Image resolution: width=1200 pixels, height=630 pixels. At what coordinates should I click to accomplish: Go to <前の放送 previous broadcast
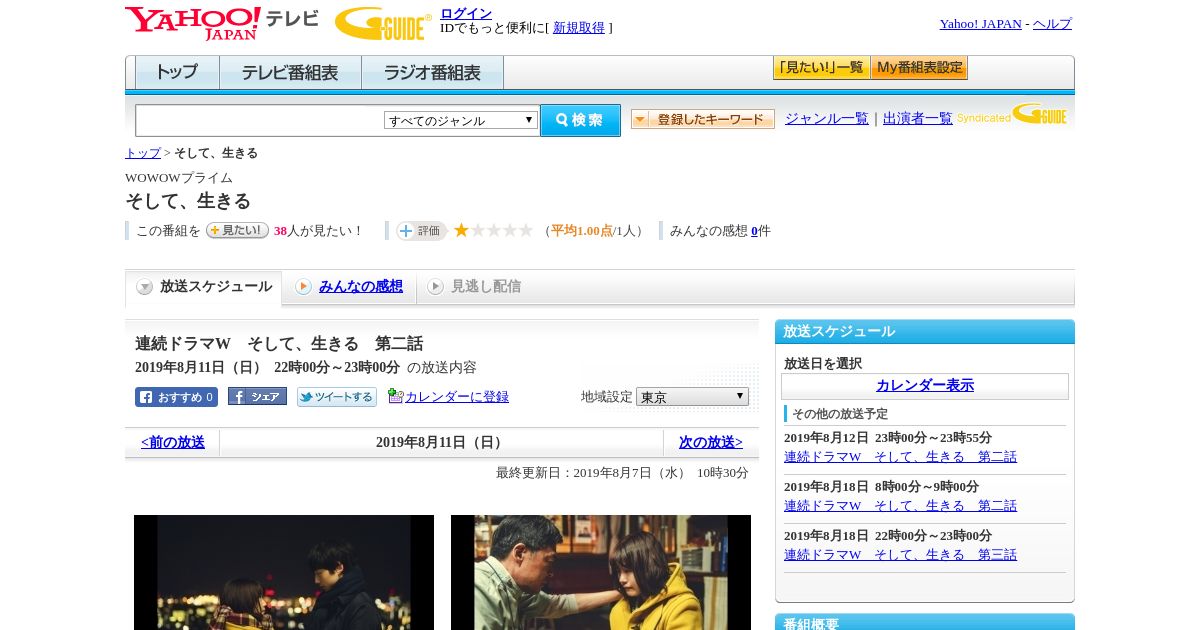173,442
